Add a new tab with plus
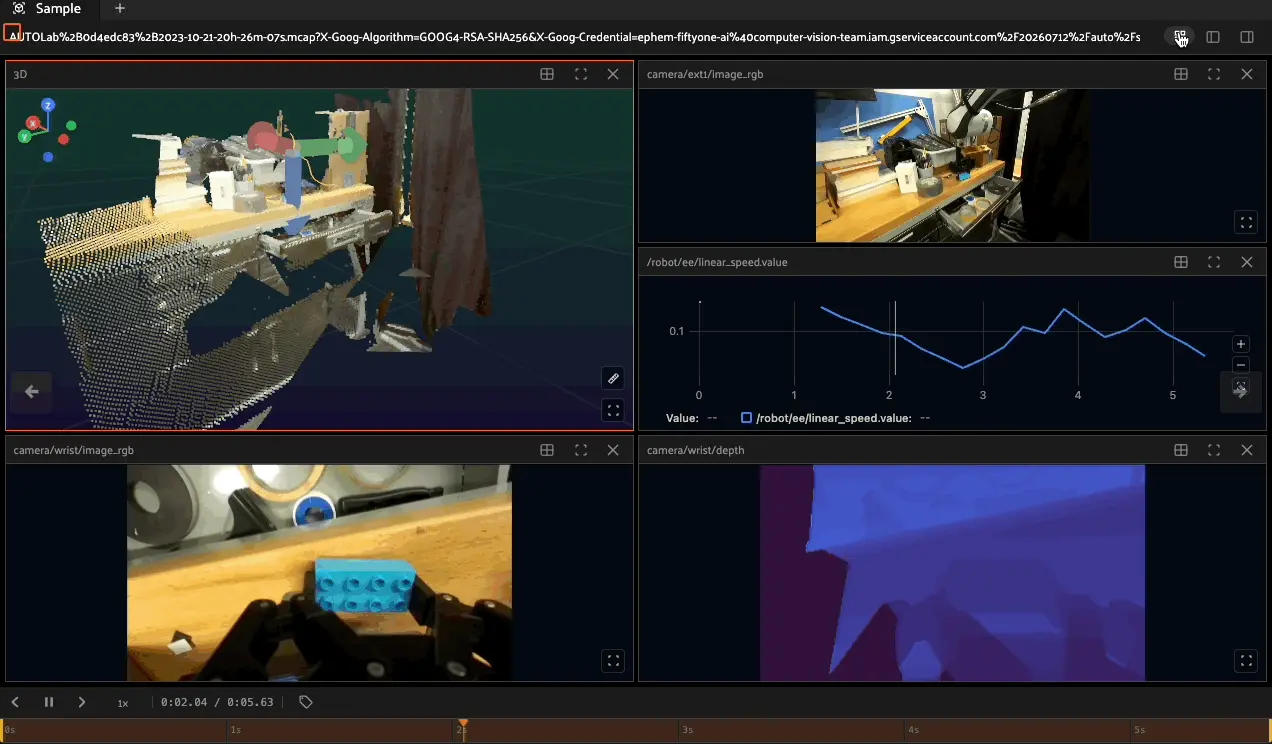The width and height of the screenshot is (1272, 744). [120, 9]
